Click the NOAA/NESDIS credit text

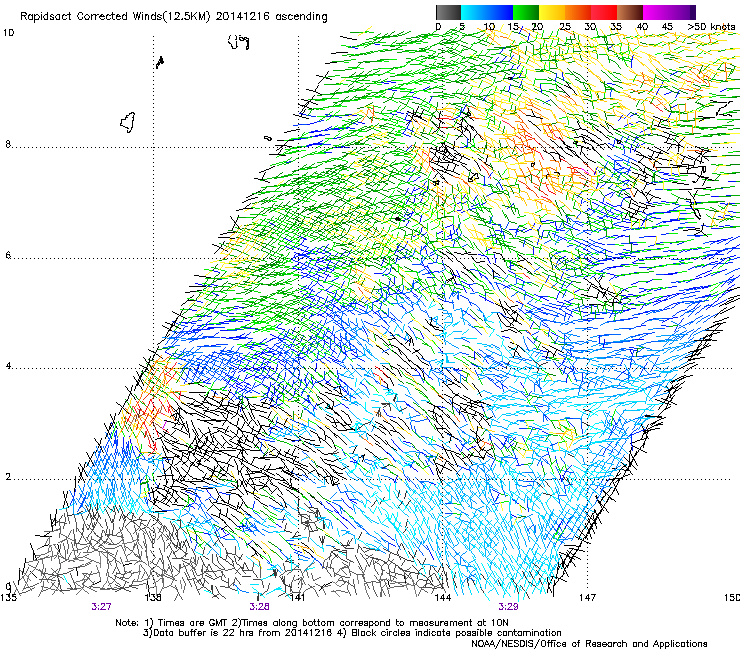coord(589,643)
